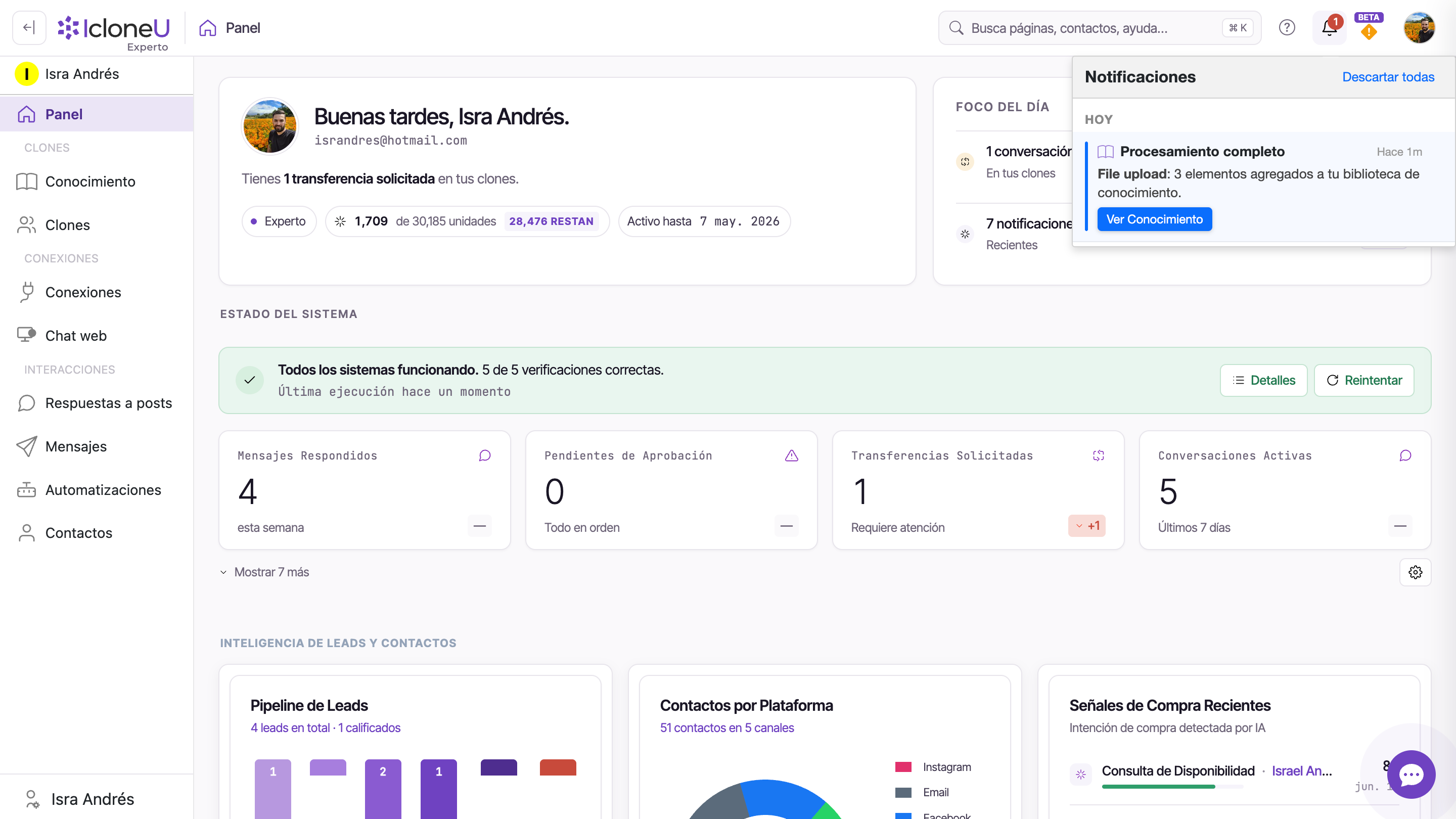
Task: Open dashboard settings gear icon
Action: [1415, 572]
